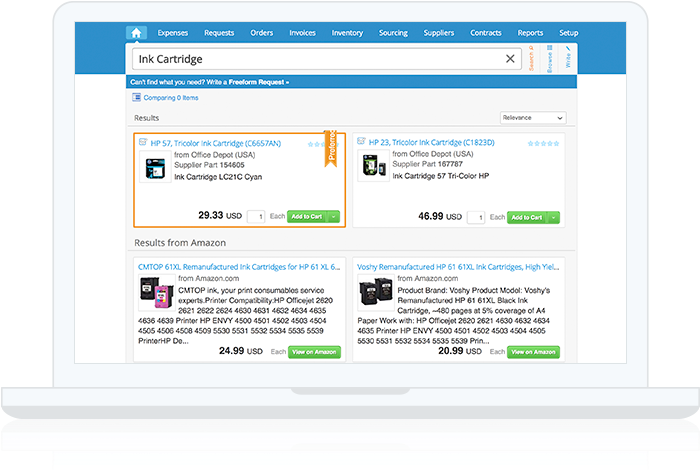Screen dimensions: 700x470
Task: Click the Voshy cartridges thumbnail
Action: (x=375, y=293)
